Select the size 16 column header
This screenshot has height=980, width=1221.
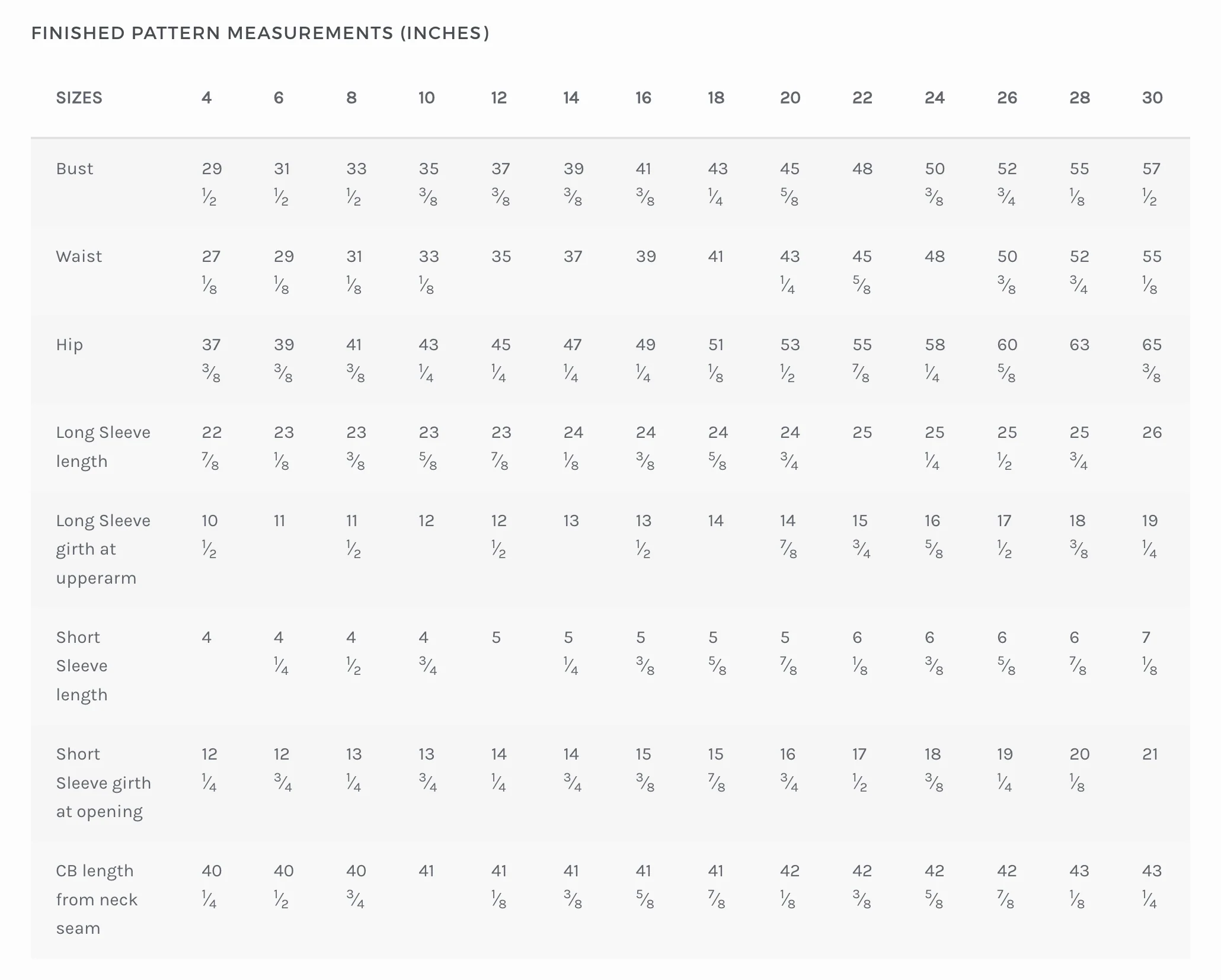644,98
